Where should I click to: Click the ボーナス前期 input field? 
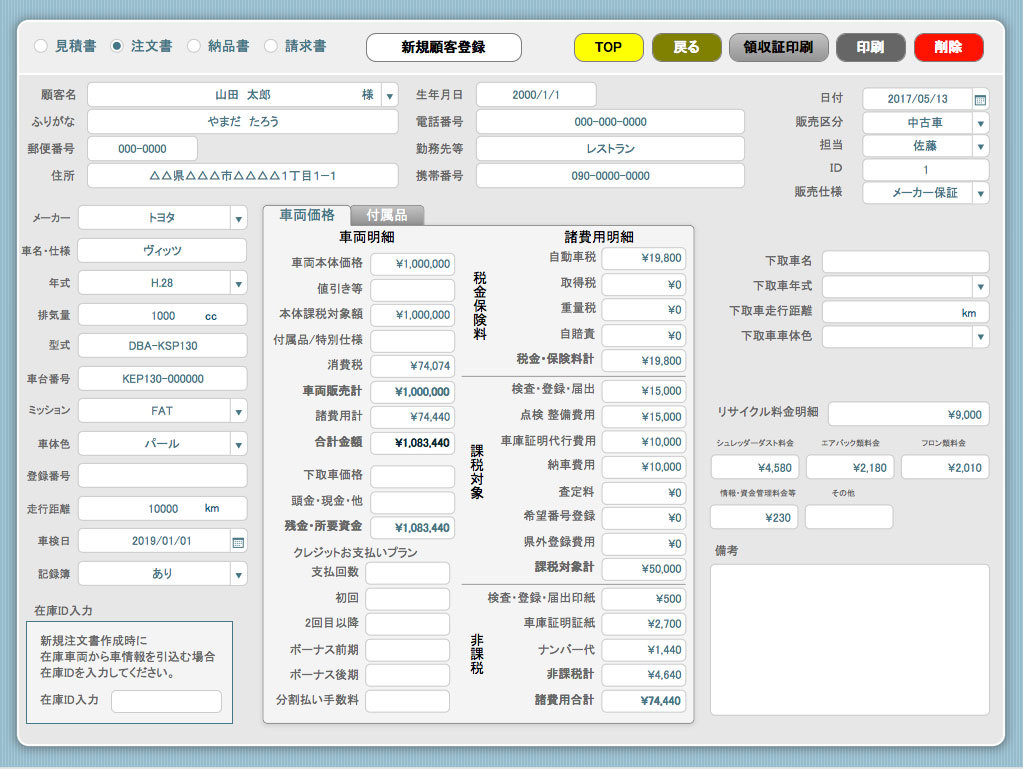pos(408,650)
